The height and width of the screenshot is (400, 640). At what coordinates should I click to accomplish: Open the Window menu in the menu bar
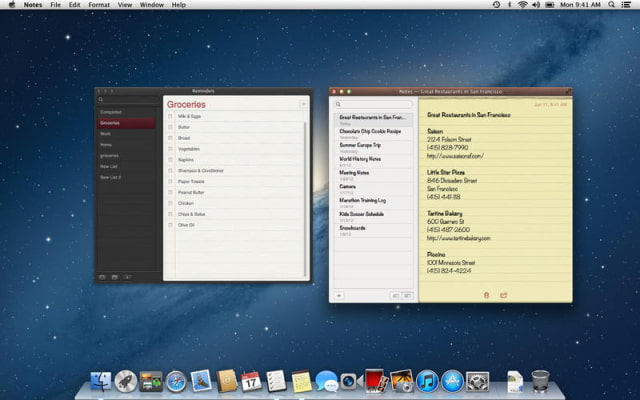(x=152, y=5)
